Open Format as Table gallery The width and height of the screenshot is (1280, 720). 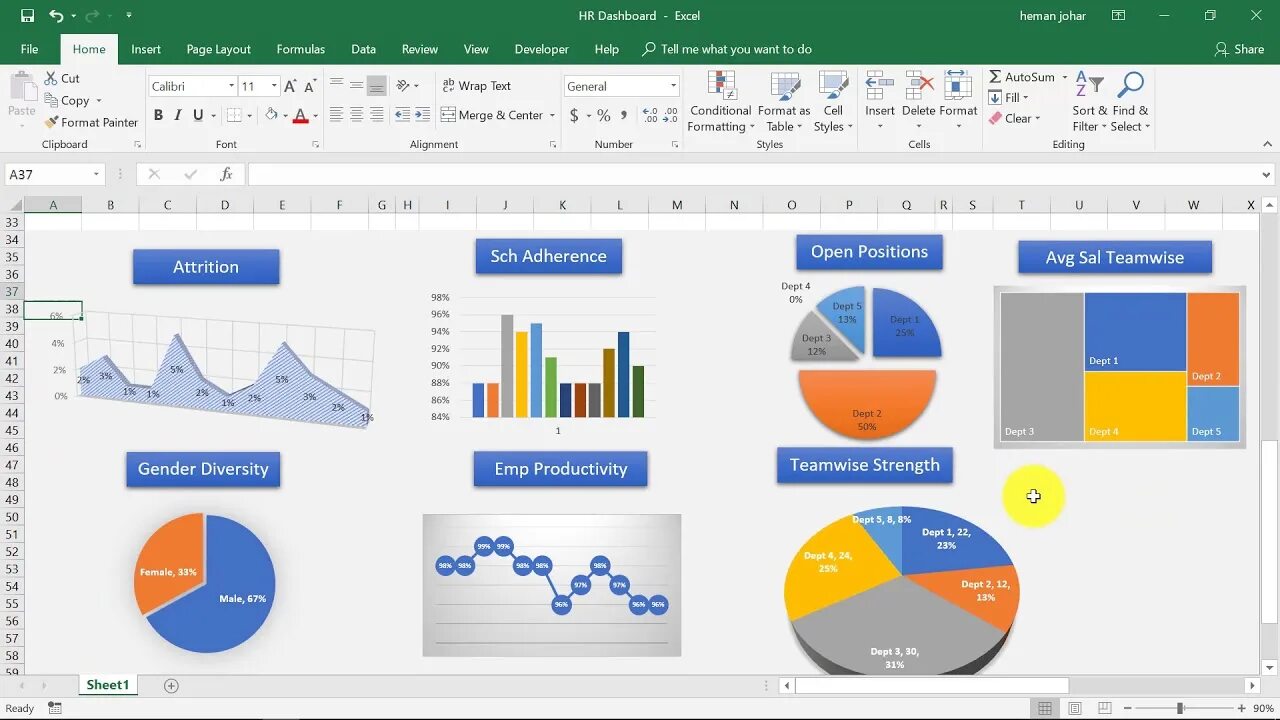click(784, 102)
